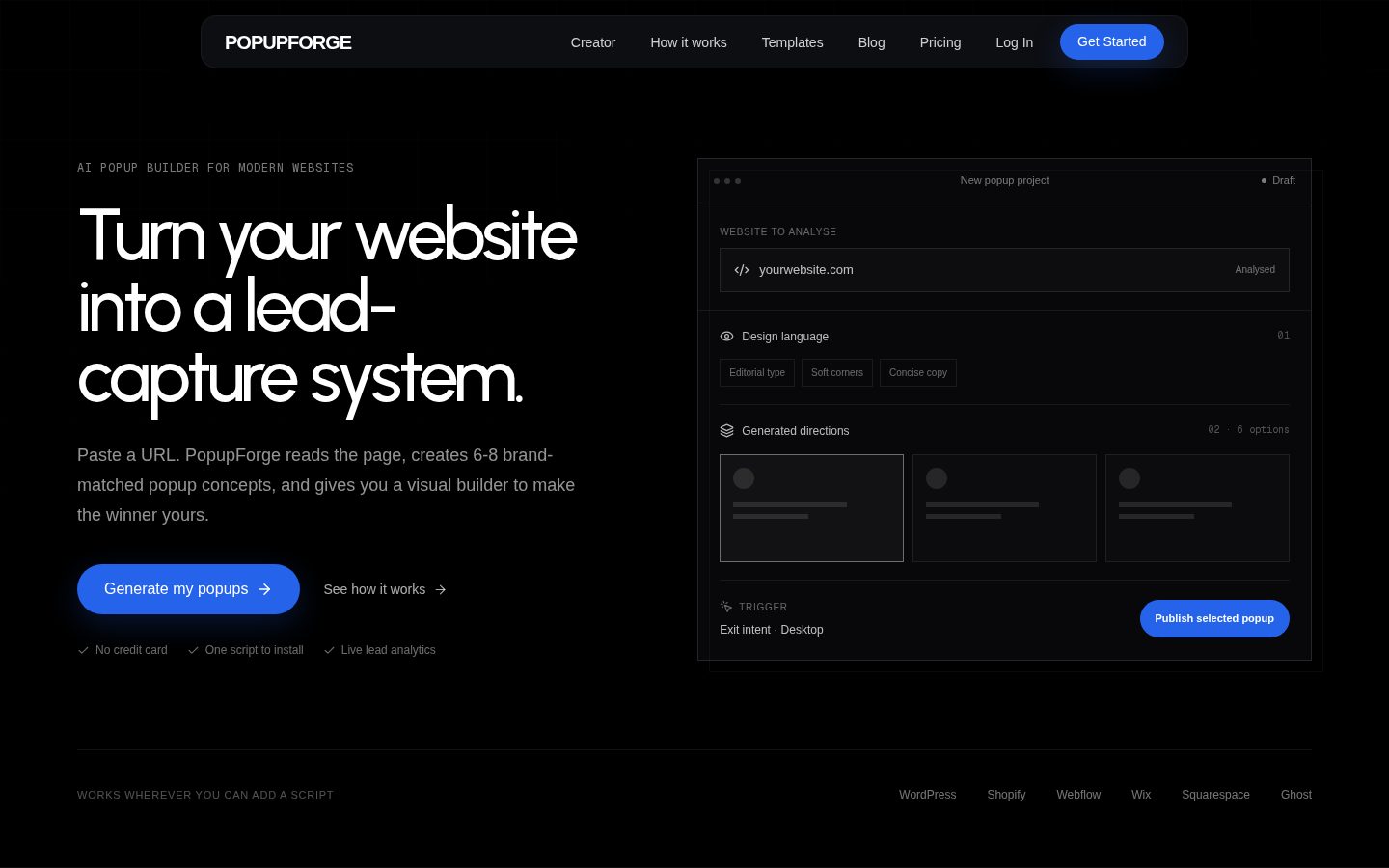Image resolution: width=1389 pixels, height=868 pixels.
Task: Click the yourwebsite.com input field
Action: [x=1004, y=270]
